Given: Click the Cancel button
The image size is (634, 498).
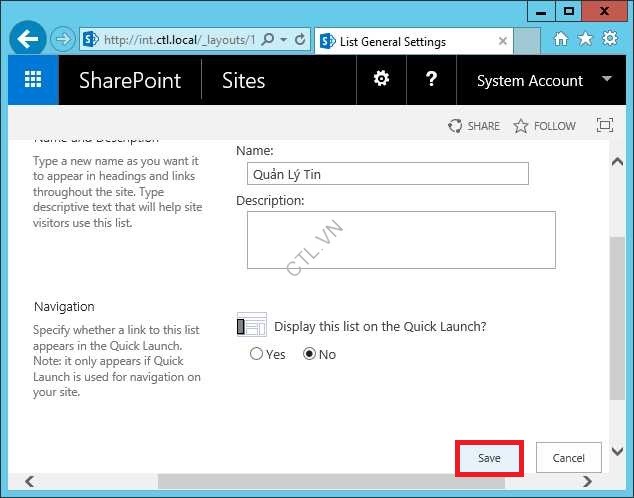Looking at the screenshot, I should (x=568, y=458).
